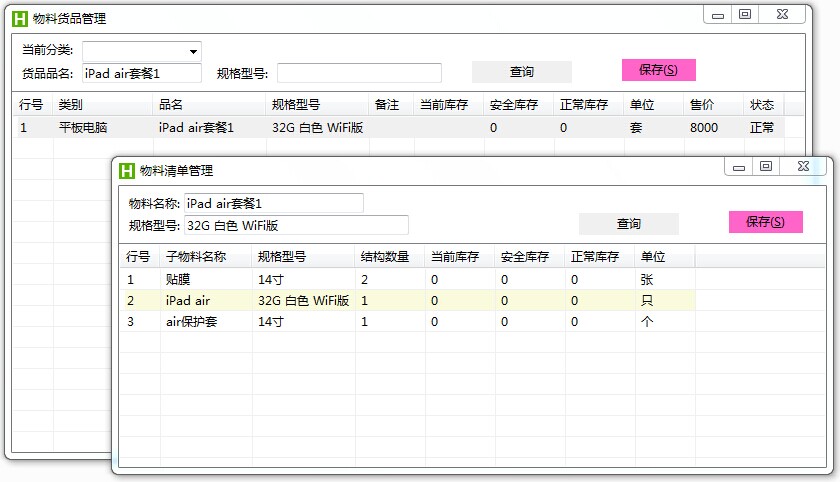Click the 货品品名 input field
This screenshot has width=840, height=482.
pyautogui.click(x=142, y=73)
